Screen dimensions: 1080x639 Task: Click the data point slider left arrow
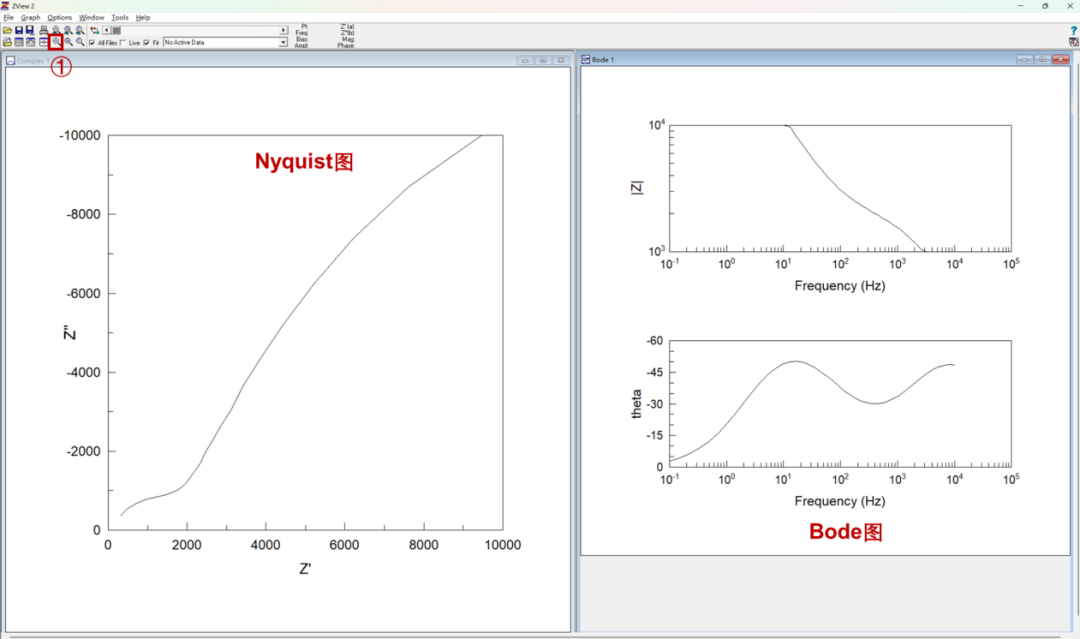[x=106, y=30]
